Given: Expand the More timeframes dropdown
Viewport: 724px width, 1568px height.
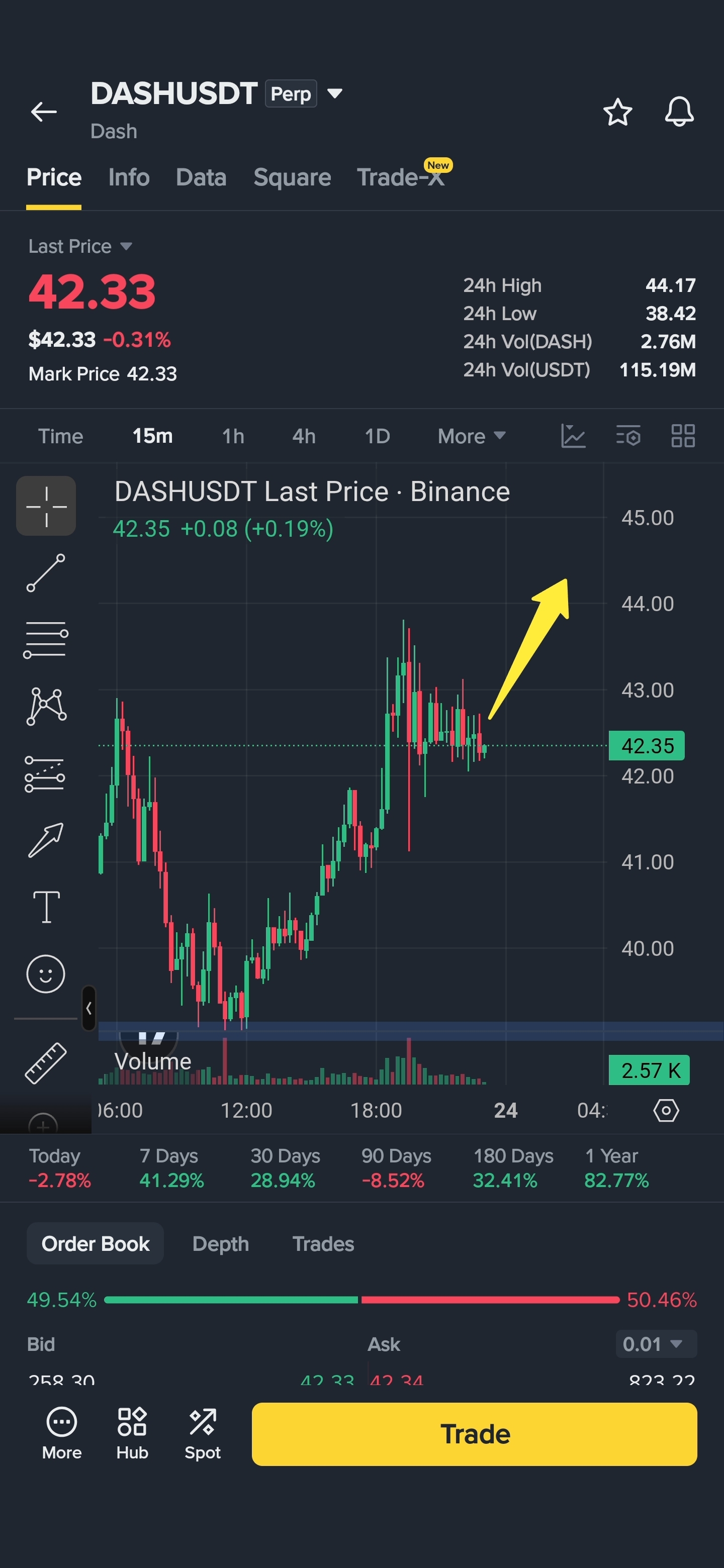Looking at the screenshot, I should [x=472, y=436].
